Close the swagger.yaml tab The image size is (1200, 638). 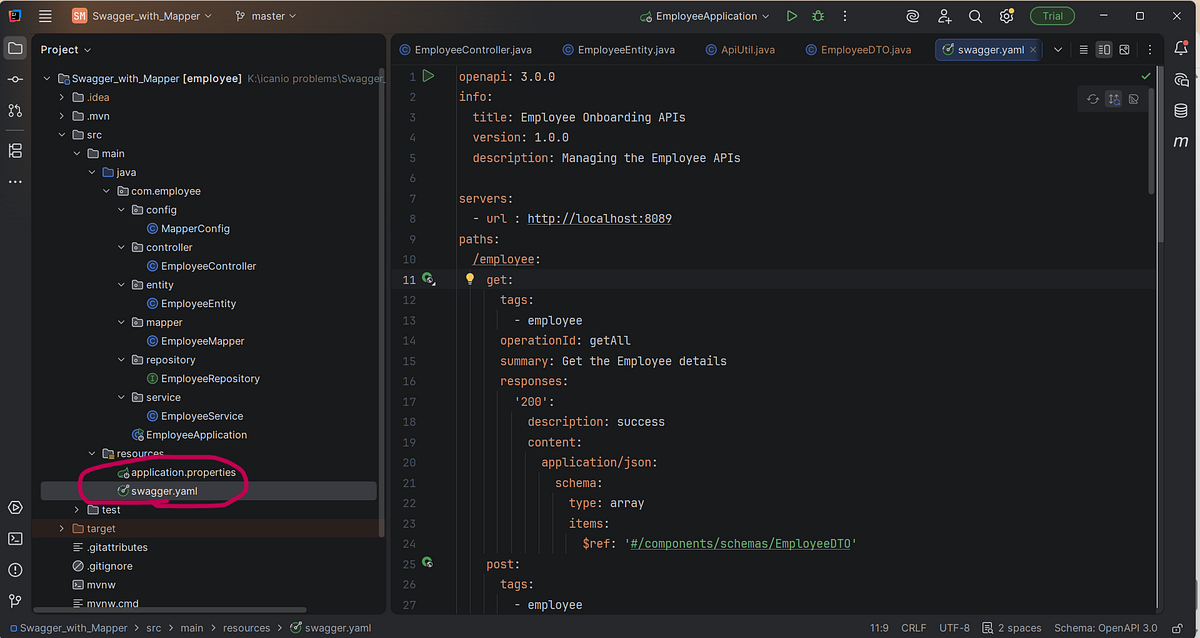[1034, 49]
